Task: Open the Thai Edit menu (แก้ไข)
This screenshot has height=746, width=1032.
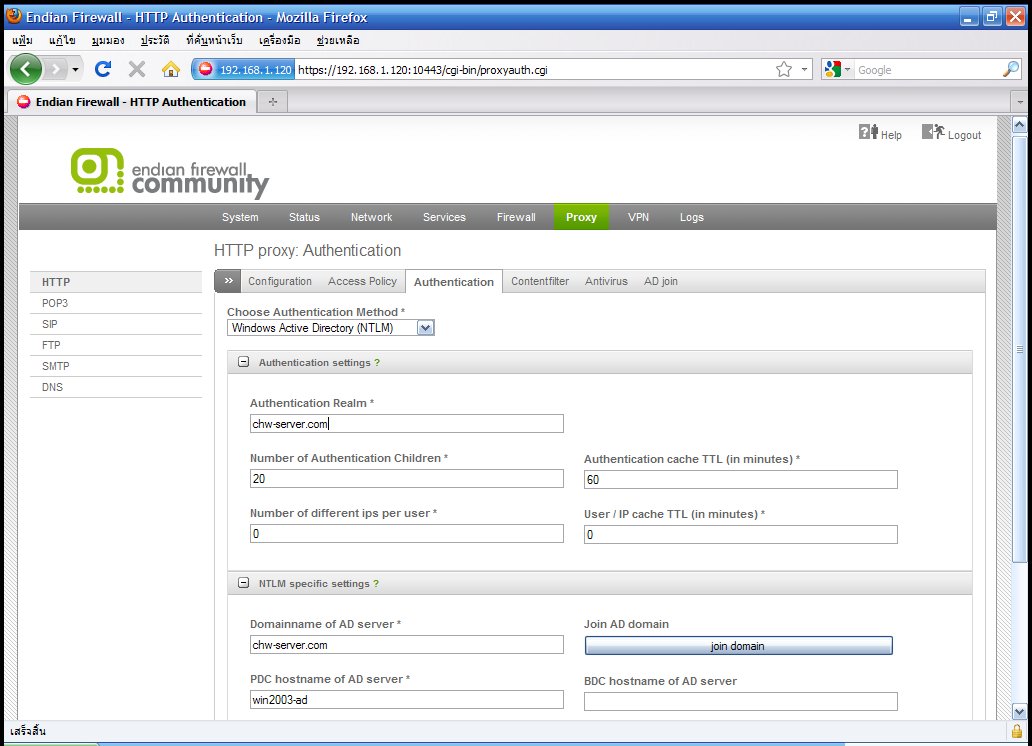Action: (62, 40)
